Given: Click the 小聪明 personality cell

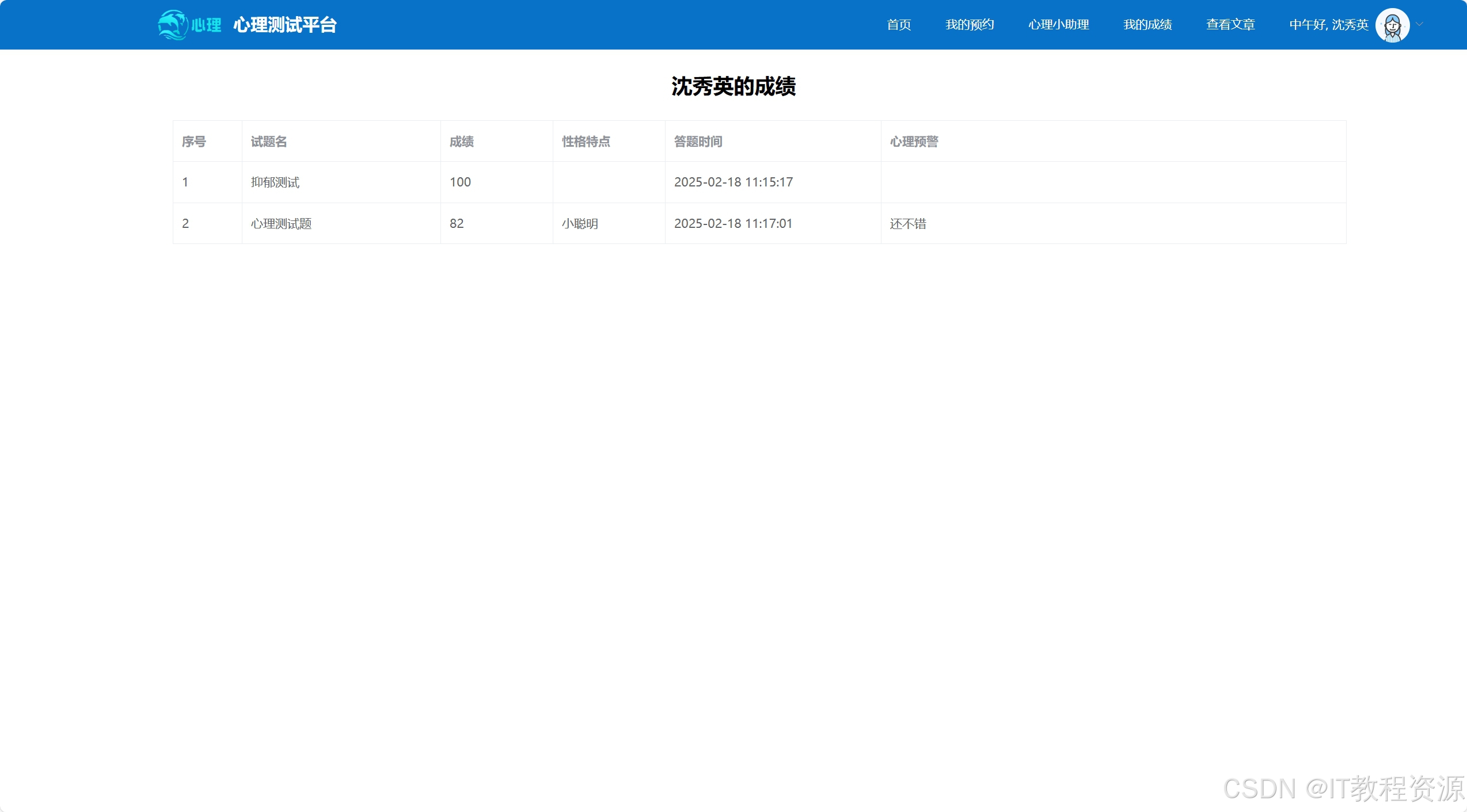Looking at the screenshot, I should tap(580, 224).
